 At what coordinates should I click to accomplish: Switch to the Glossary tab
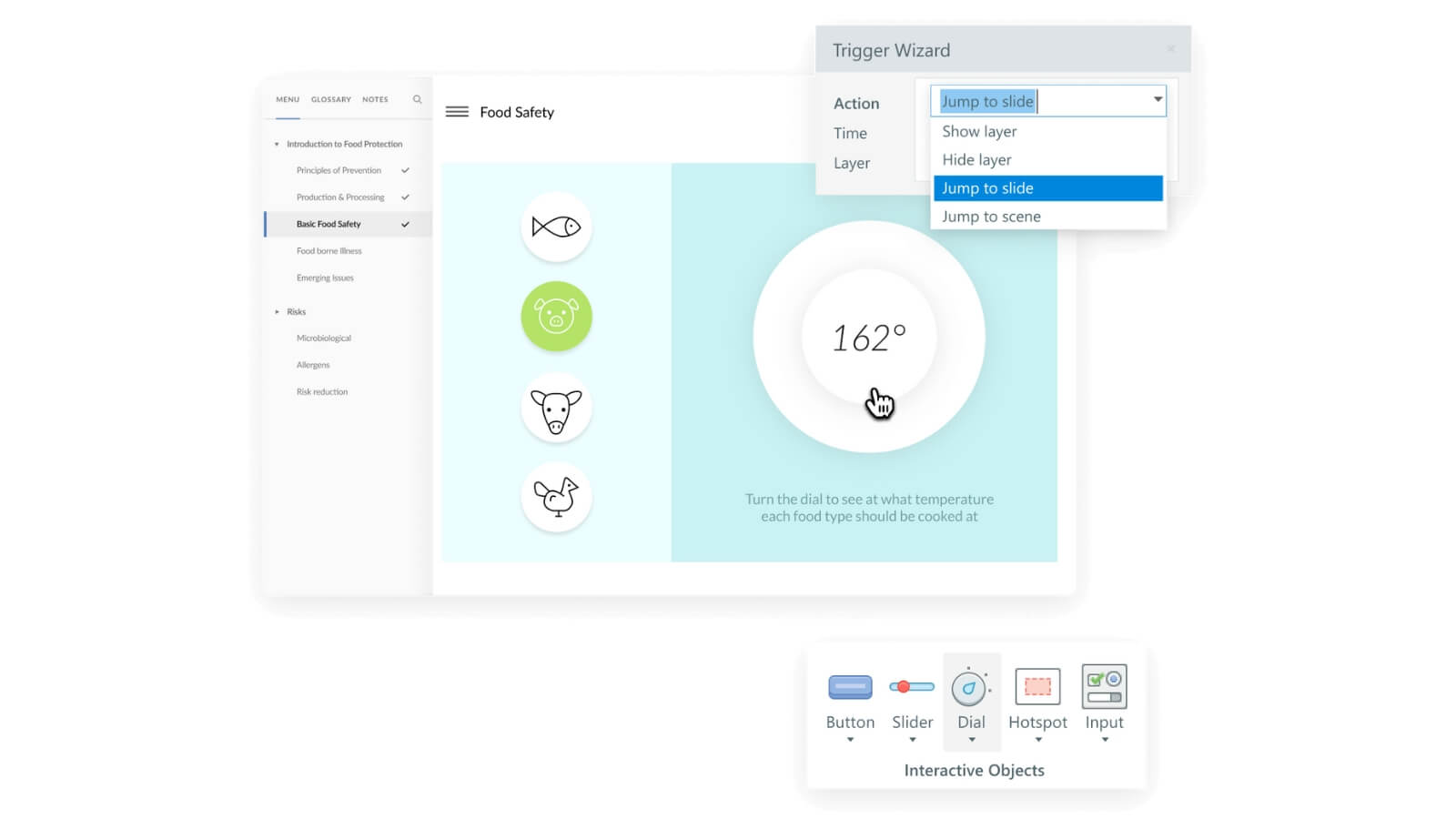point(330,99)
